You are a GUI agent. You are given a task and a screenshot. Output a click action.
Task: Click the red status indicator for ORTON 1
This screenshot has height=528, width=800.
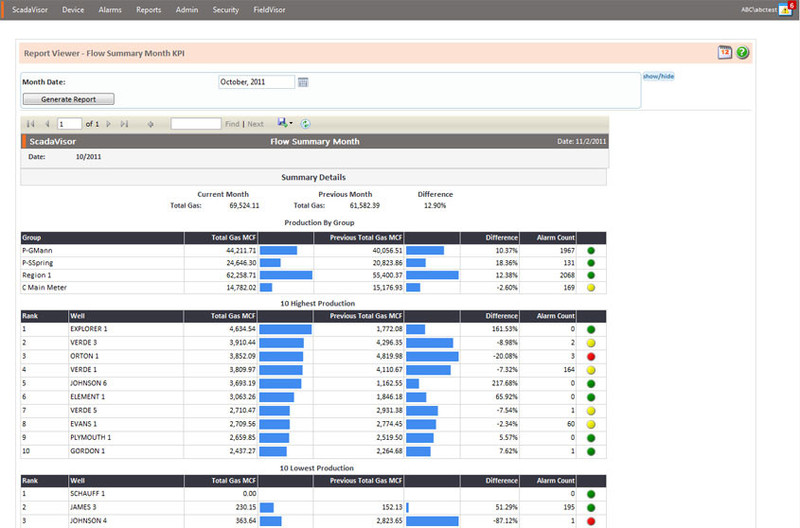(x=592, y=355)
